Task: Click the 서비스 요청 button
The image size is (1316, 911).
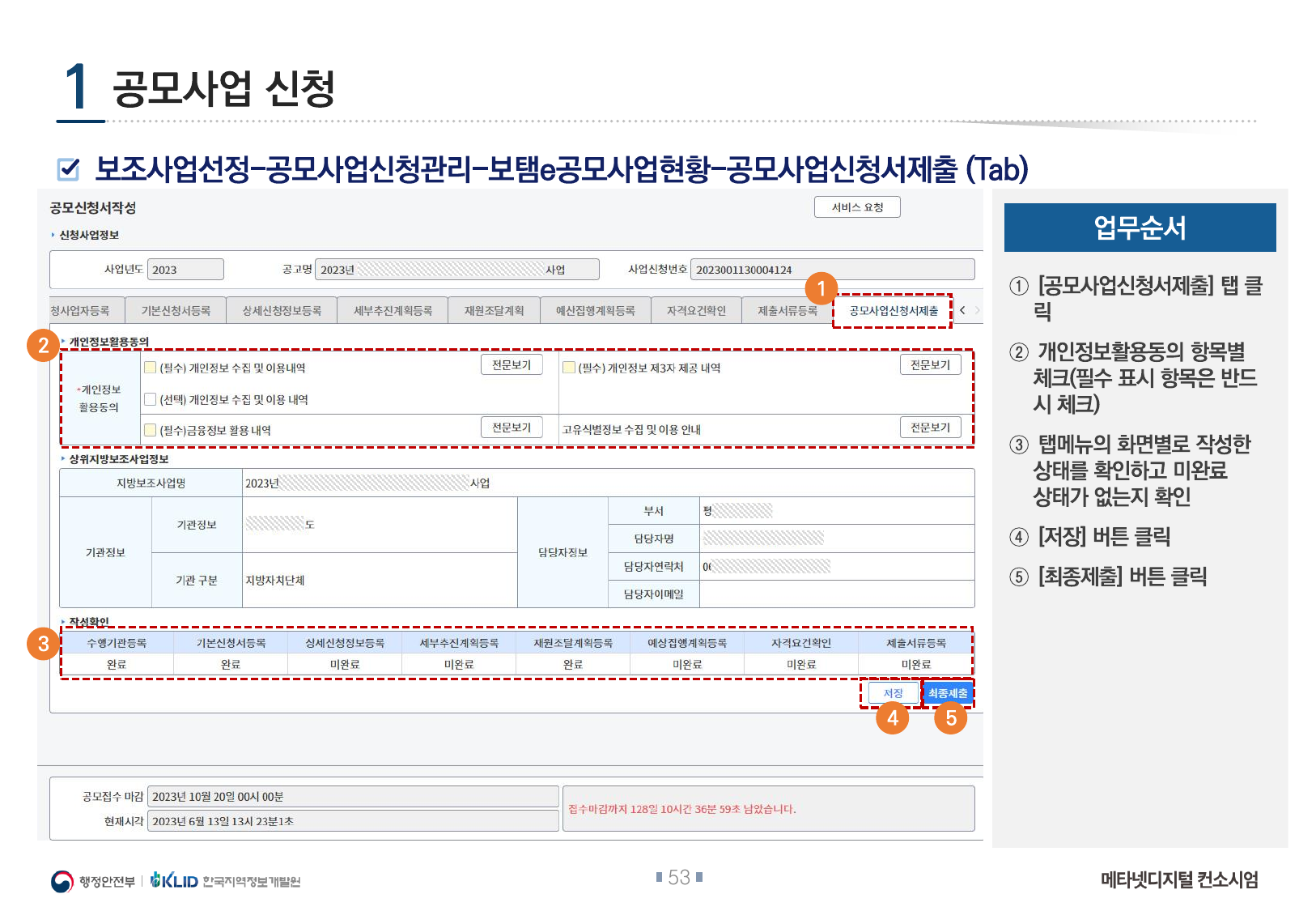Action: [857, 207]
